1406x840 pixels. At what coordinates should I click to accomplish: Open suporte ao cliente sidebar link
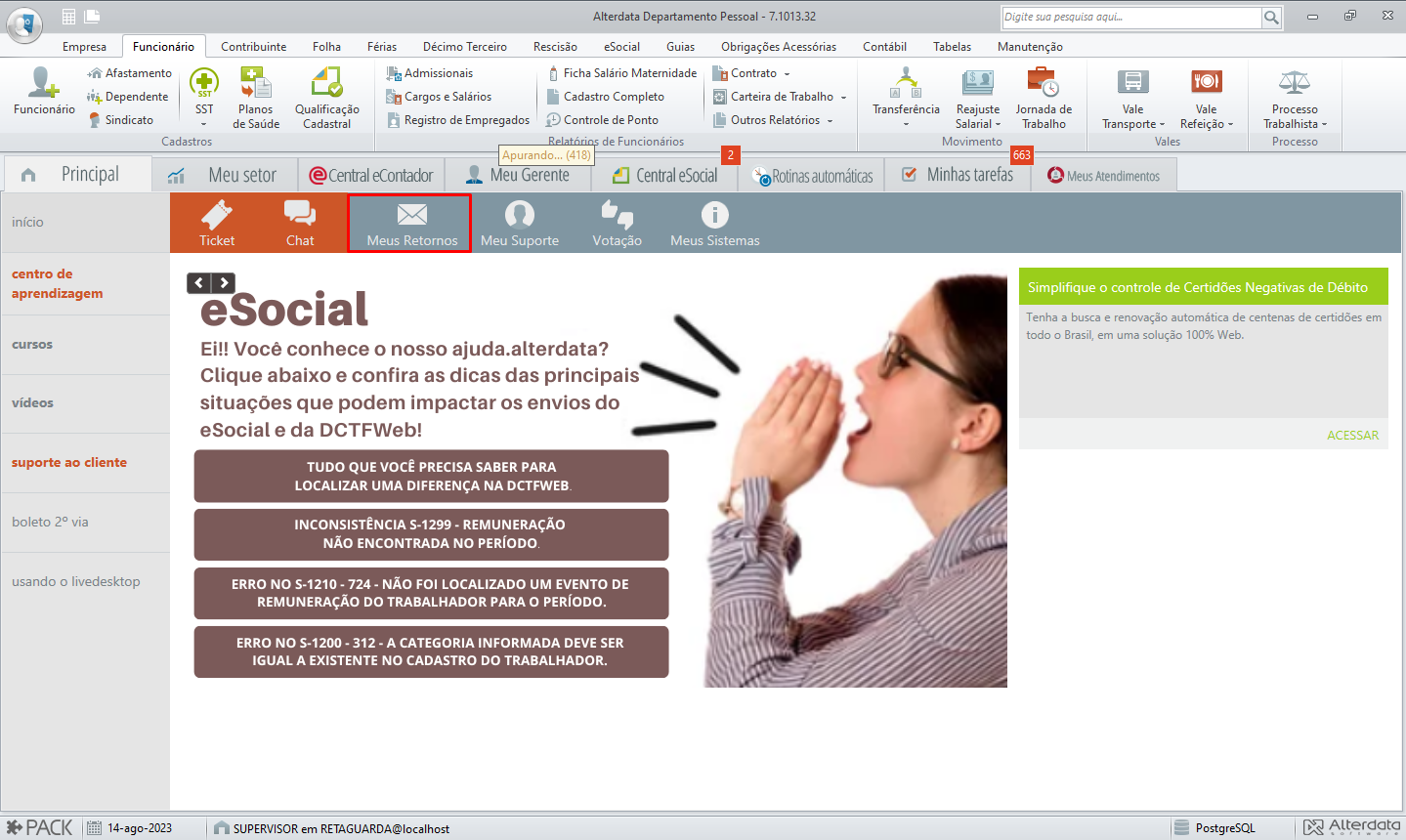click(x=69, y=462)
